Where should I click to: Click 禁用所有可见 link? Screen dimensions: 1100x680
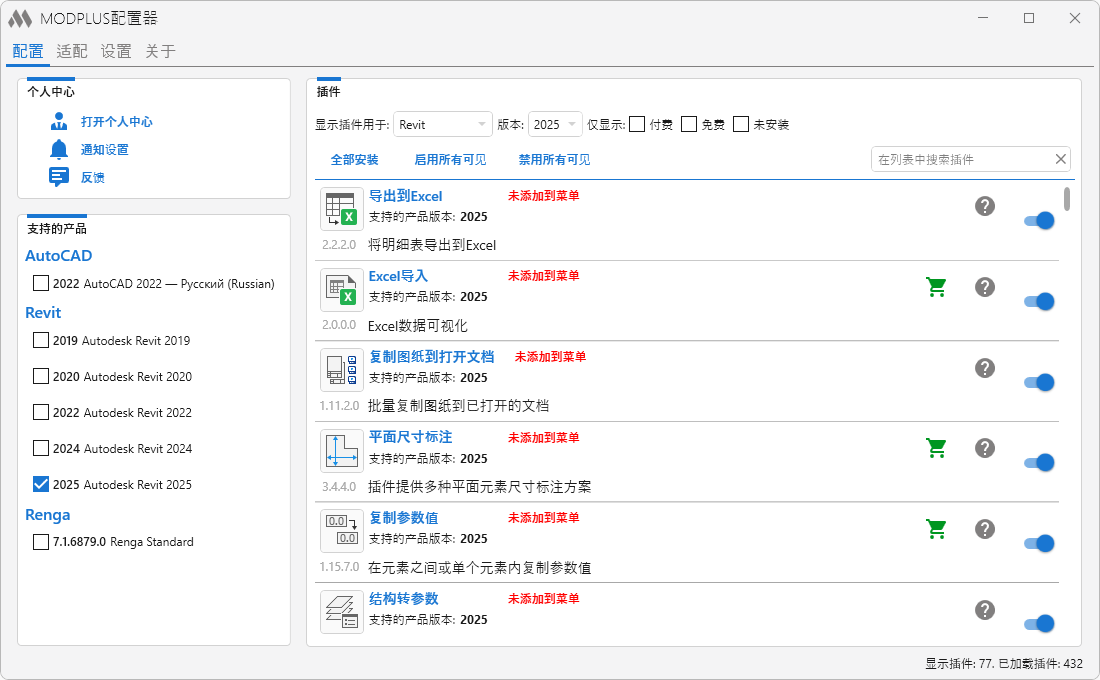(x=554, y=159)
